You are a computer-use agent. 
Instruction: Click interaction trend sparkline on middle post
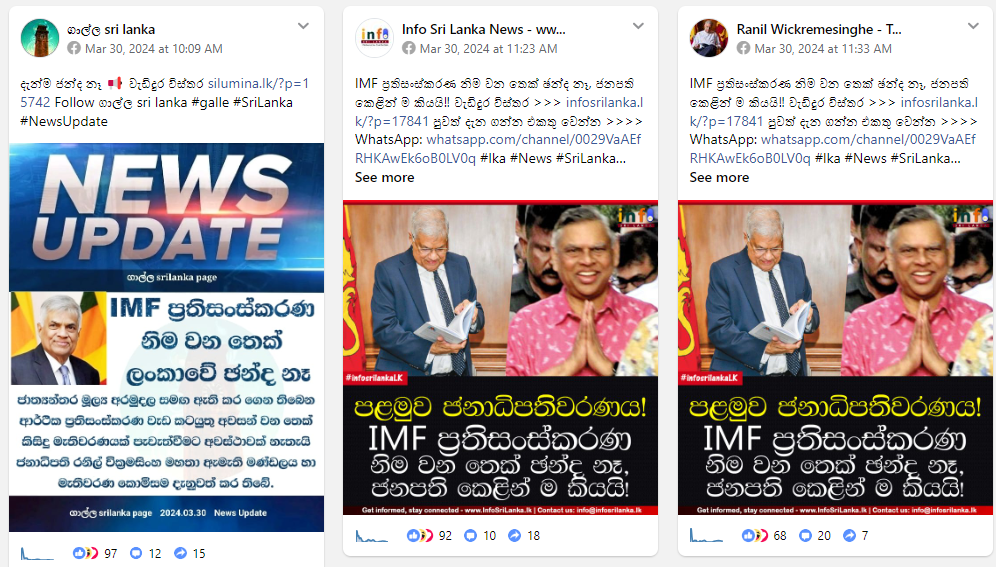pos(371,537)
